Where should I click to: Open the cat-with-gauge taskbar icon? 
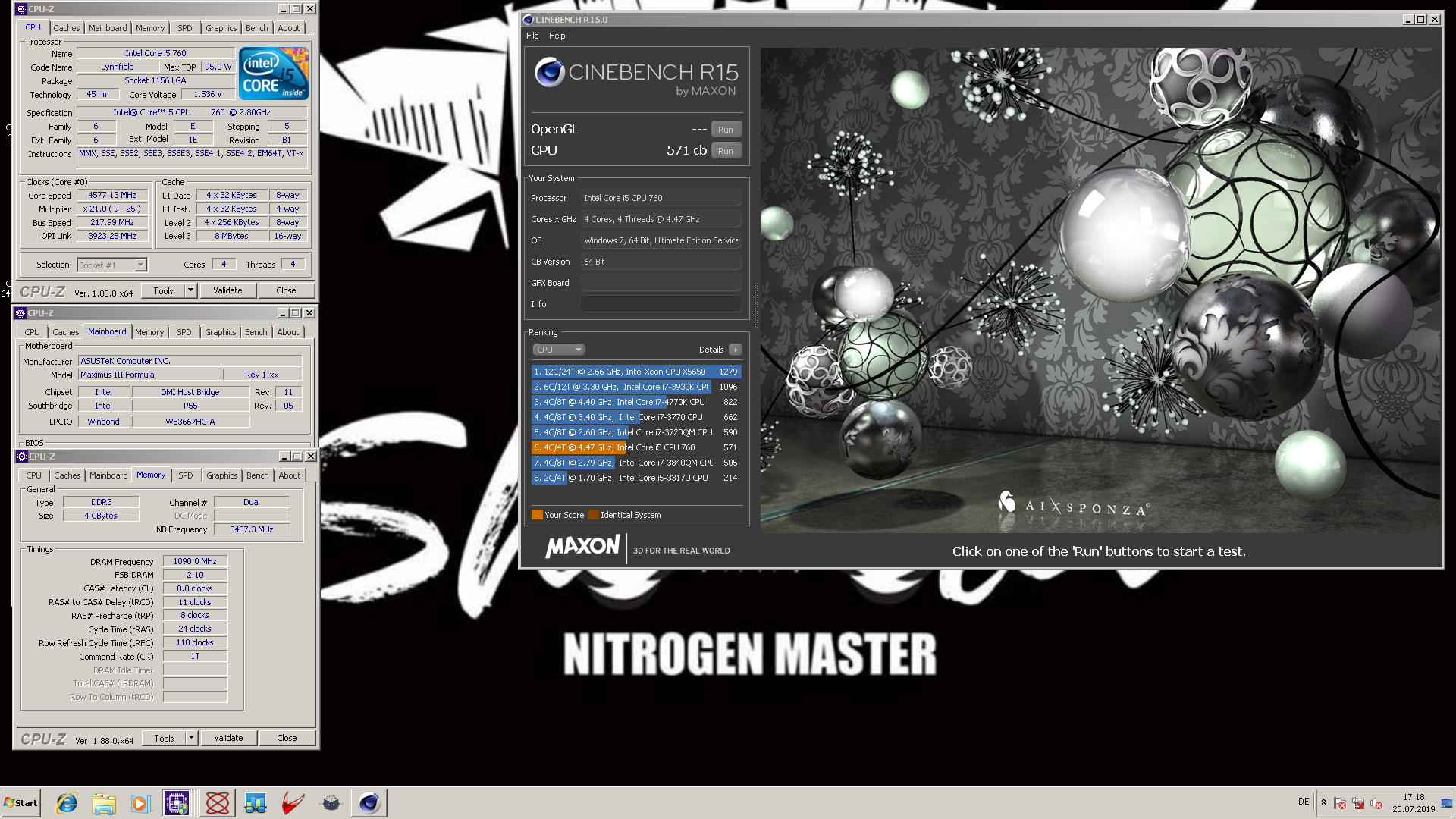[x=331, y=802]
